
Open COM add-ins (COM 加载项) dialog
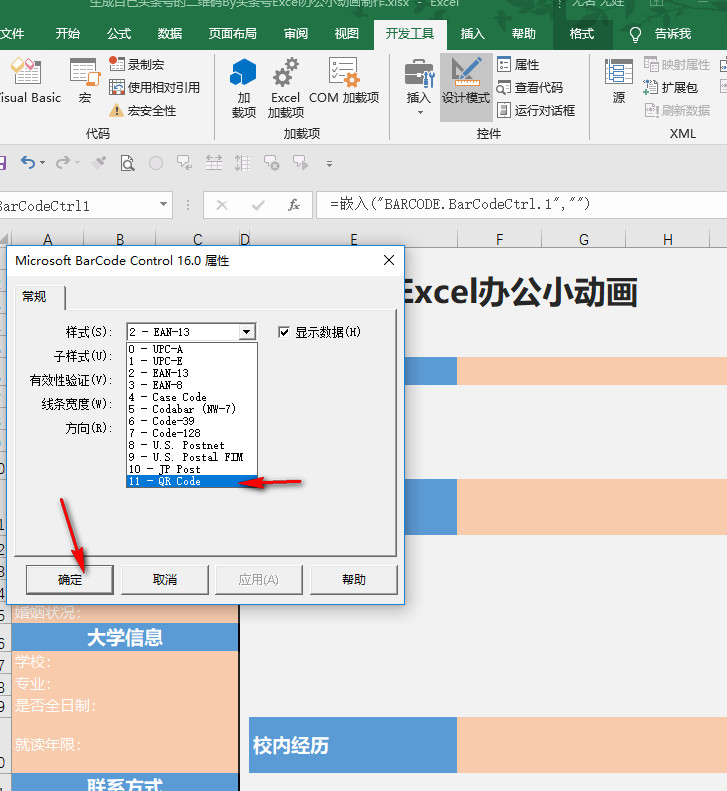pyautogui.click(x=344, y=81)
